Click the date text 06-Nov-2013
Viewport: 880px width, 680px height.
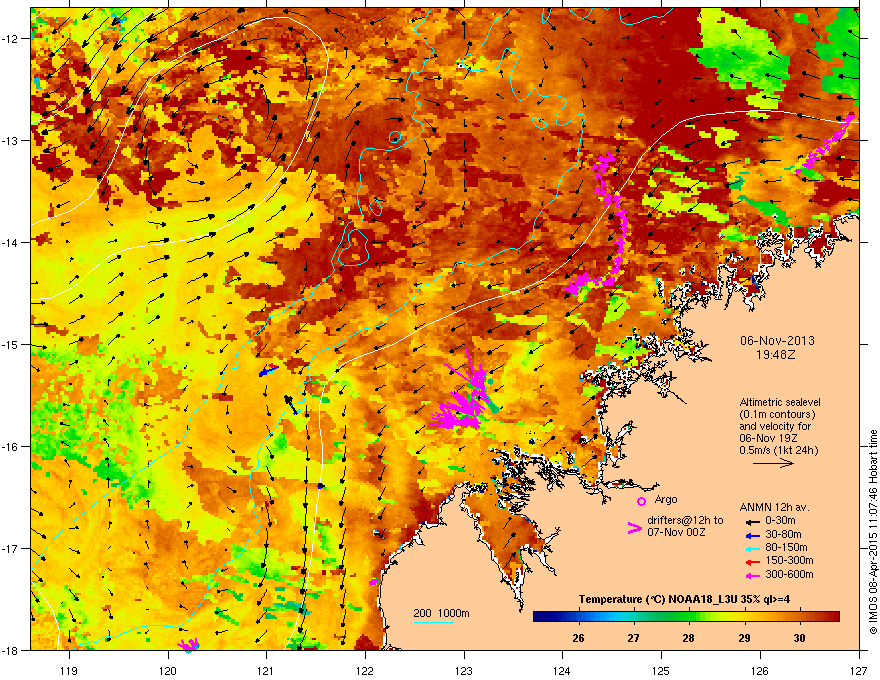(777, 341)
